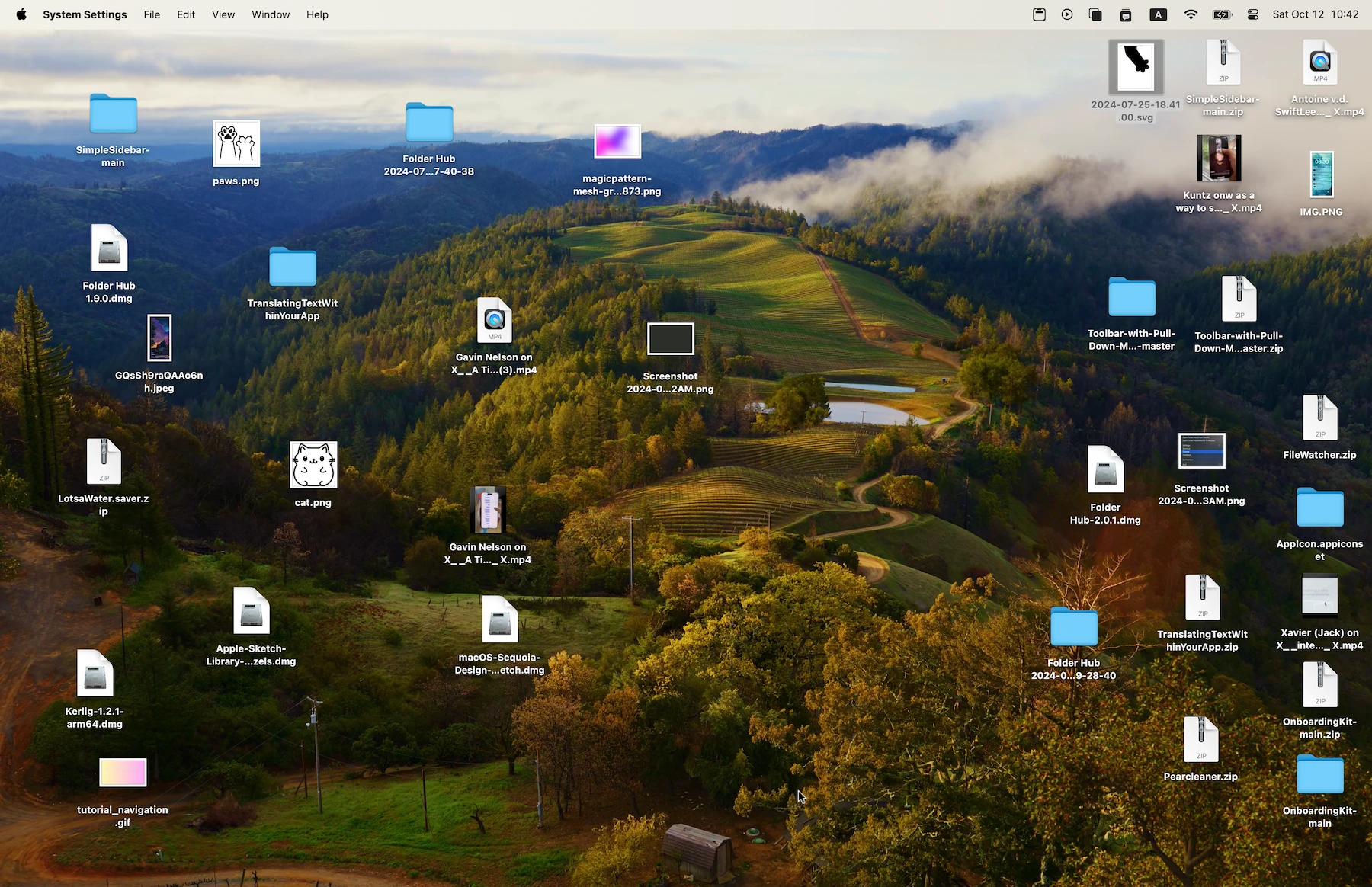This screenshot has width=1372, height=887.
Task: Select the OnboardingKit-main.zip archive
Action: 1320,684
